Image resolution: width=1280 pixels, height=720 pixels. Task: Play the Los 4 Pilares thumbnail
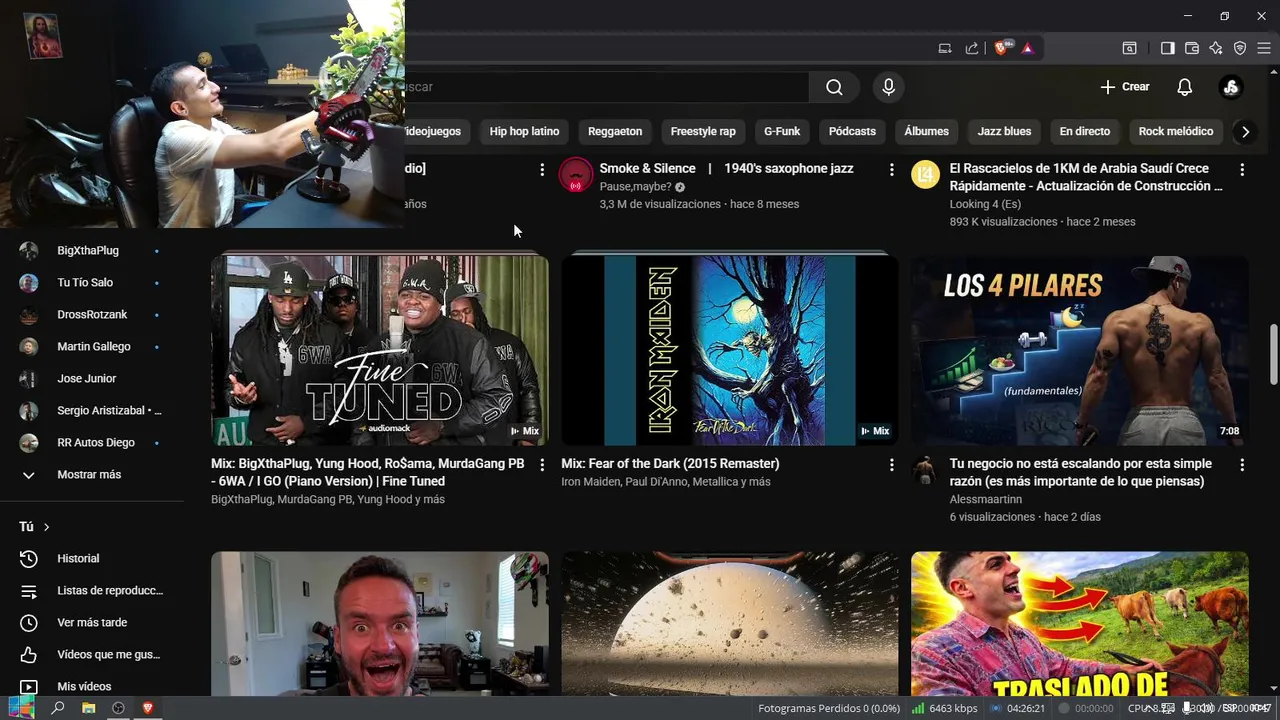(1080, 350)
